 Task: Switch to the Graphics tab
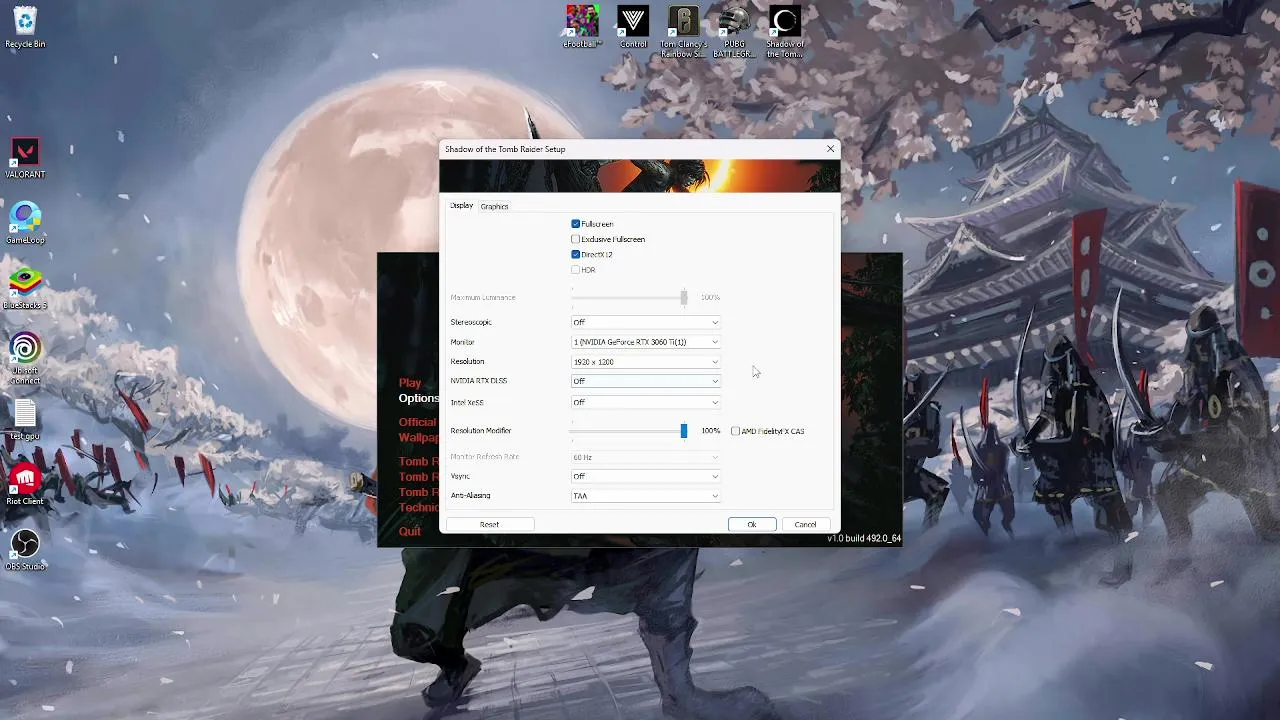point(494,206)
